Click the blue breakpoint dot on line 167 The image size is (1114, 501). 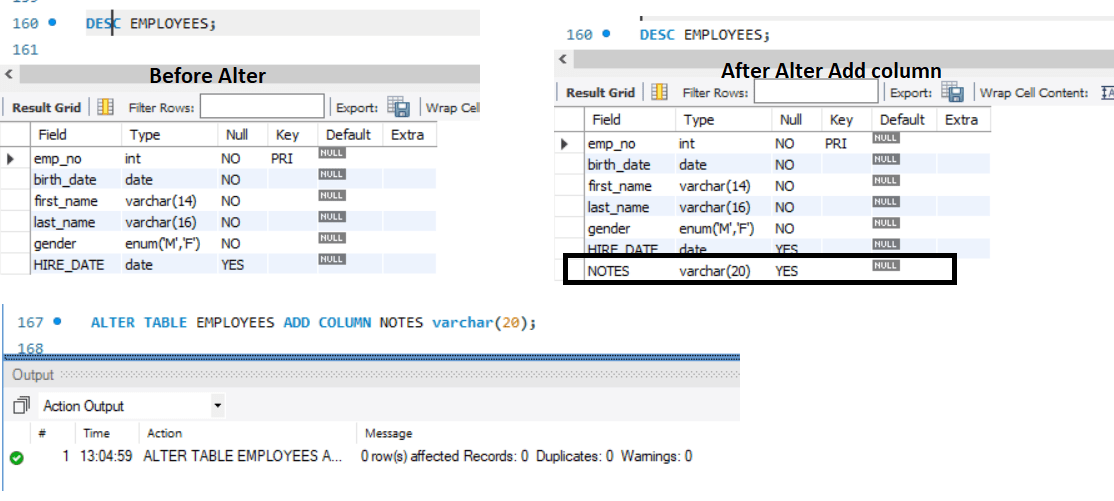57,322
